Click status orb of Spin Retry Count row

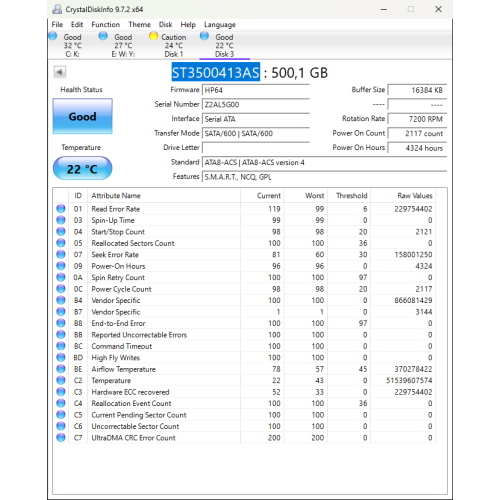(61, 277)
